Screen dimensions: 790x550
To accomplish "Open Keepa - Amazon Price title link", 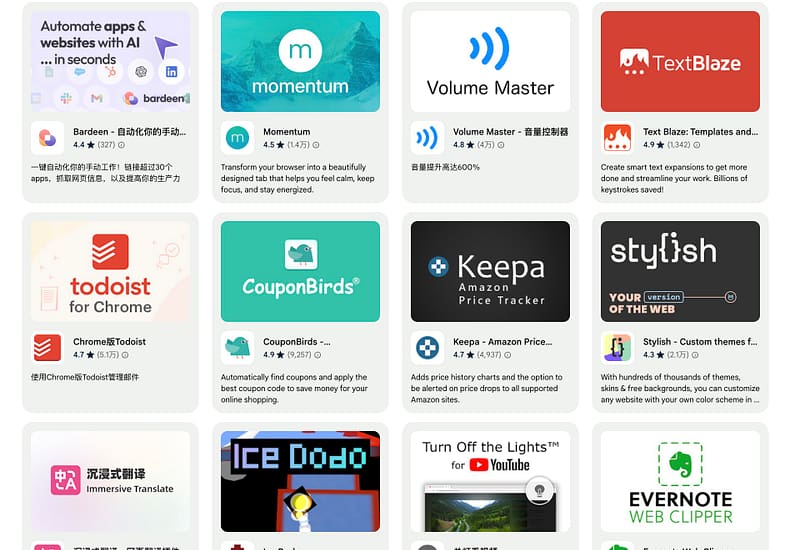I will pos(502,342).
